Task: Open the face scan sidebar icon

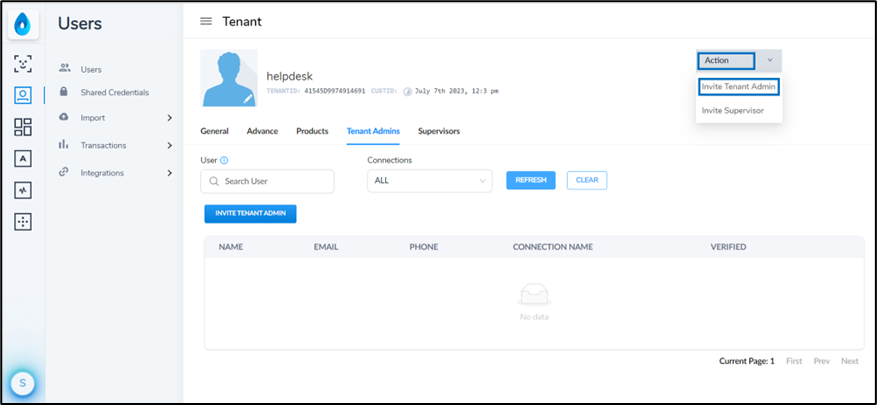Action: coord(23,64)
